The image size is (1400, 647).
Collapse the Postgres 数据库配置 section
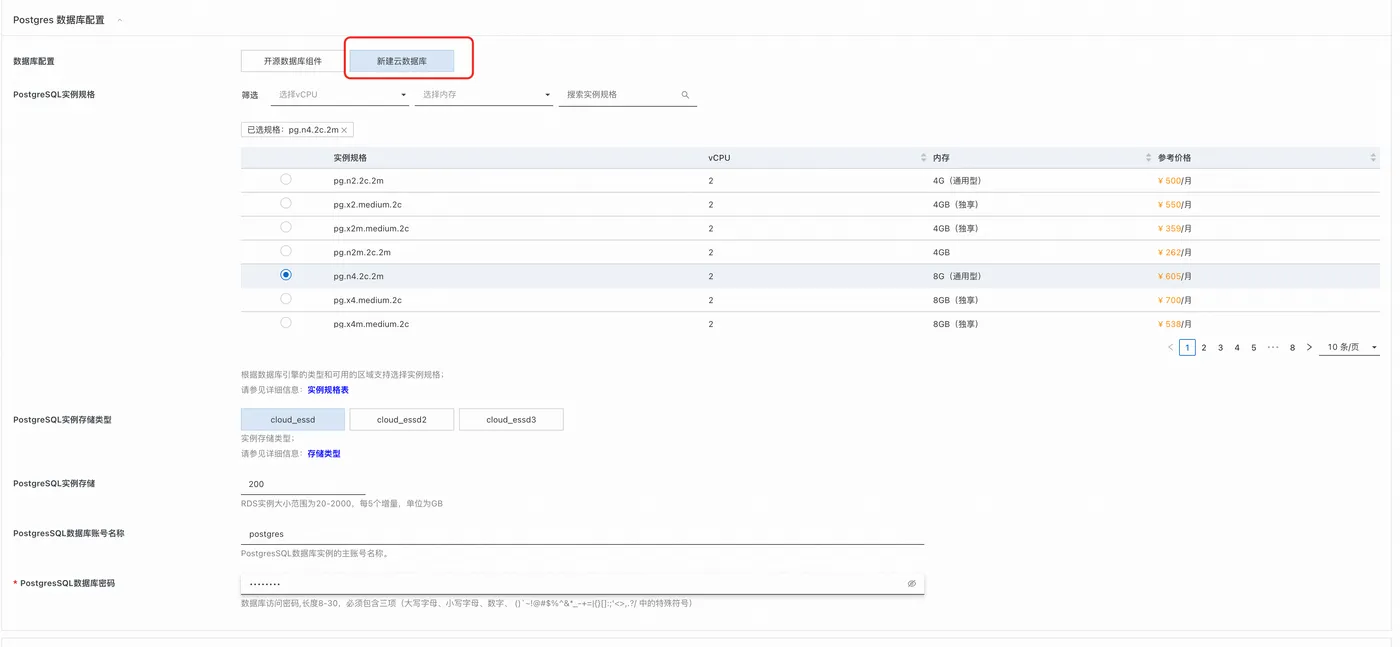click(120, 20)
